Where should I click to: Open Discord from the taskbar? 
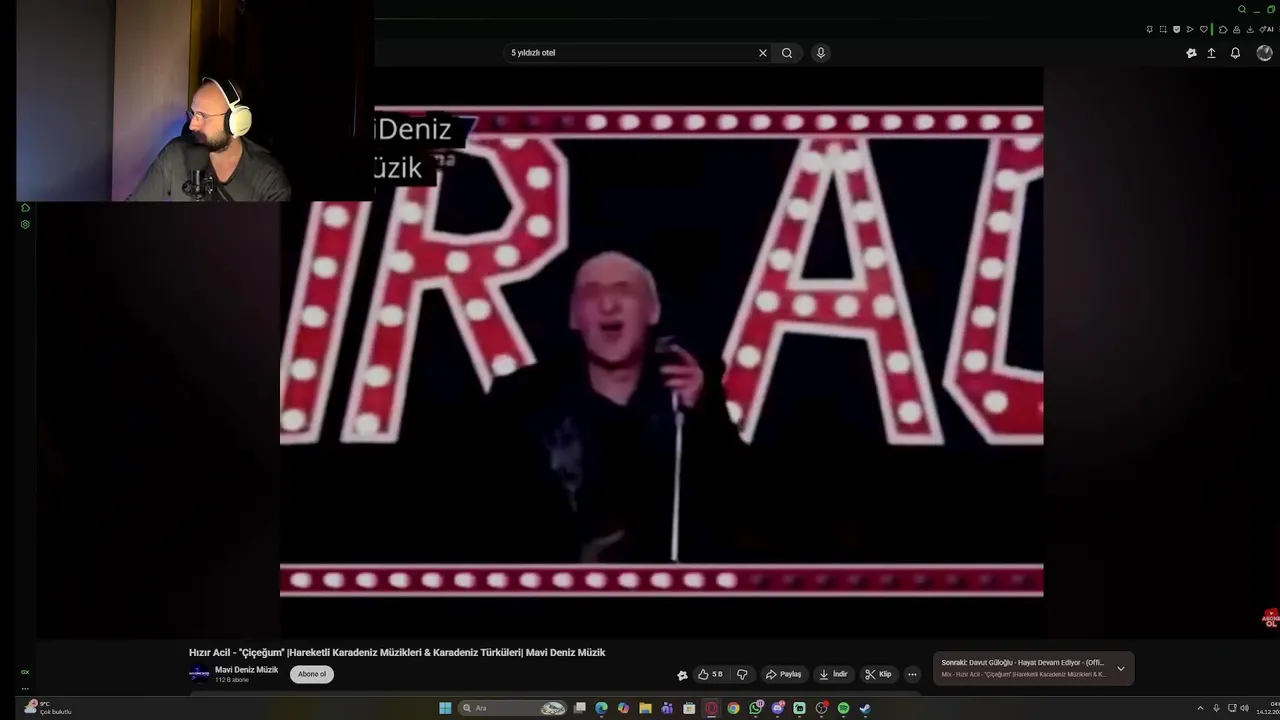point(777,708)
